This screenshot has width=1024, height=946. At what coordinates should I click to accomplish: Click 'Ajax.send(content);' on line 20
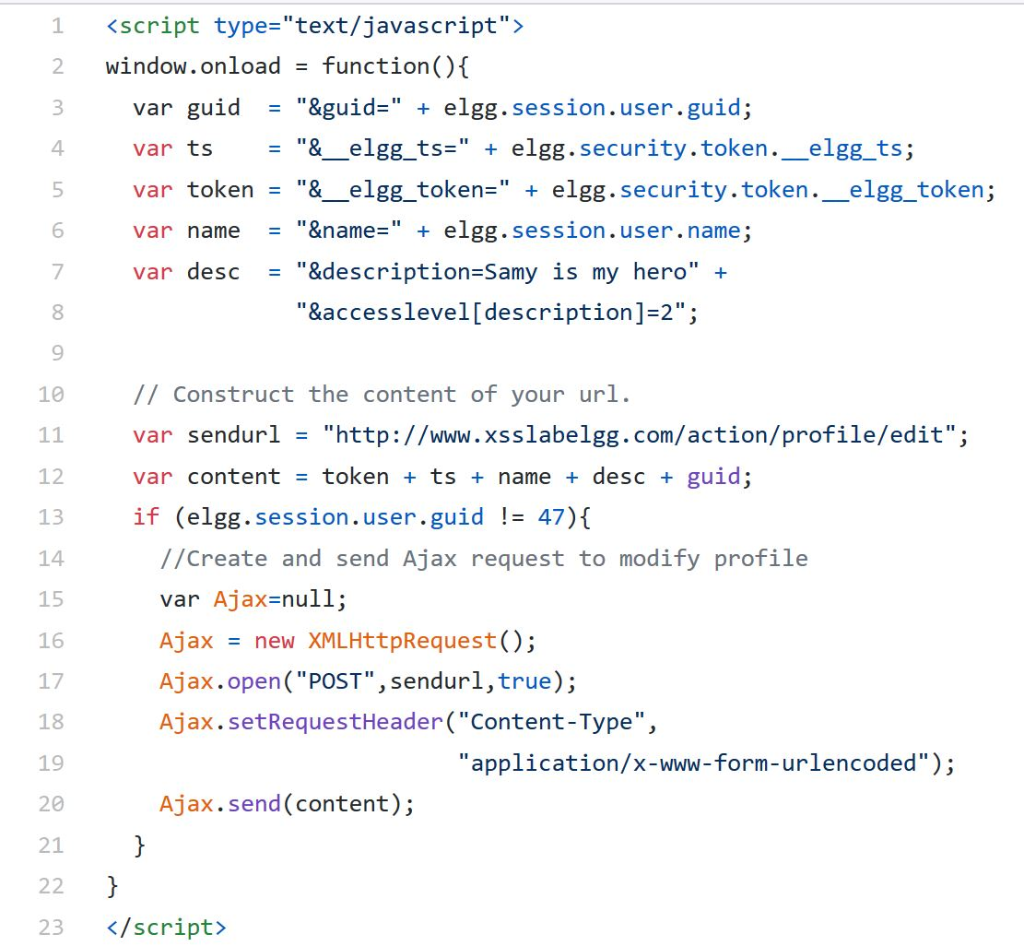tap(287, 804)
